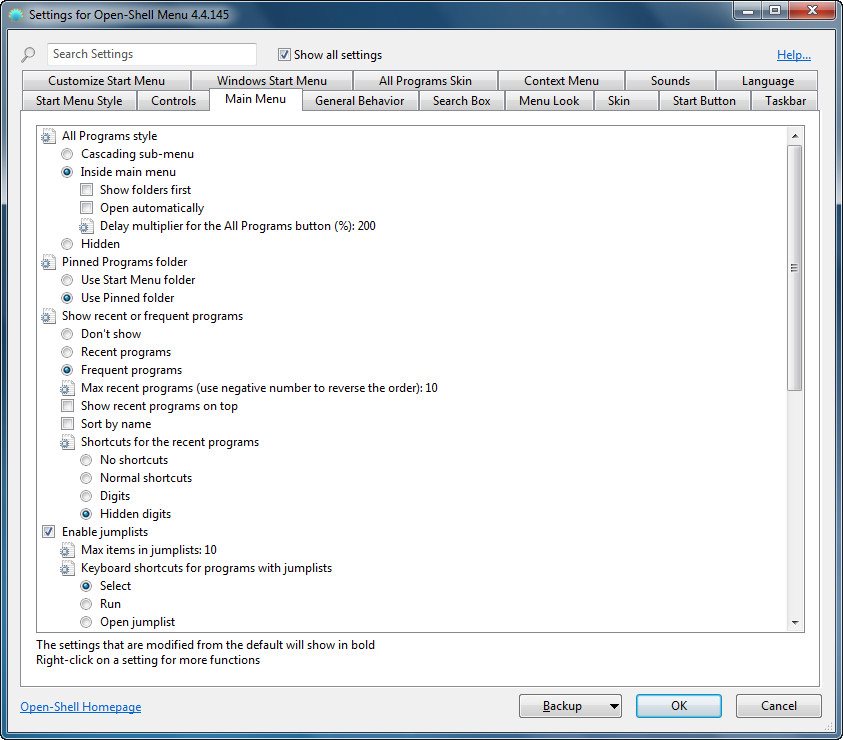This screenshot has width=843, height=740.
Task: Open the Search Box tab
Action: (x=461, y=101)
